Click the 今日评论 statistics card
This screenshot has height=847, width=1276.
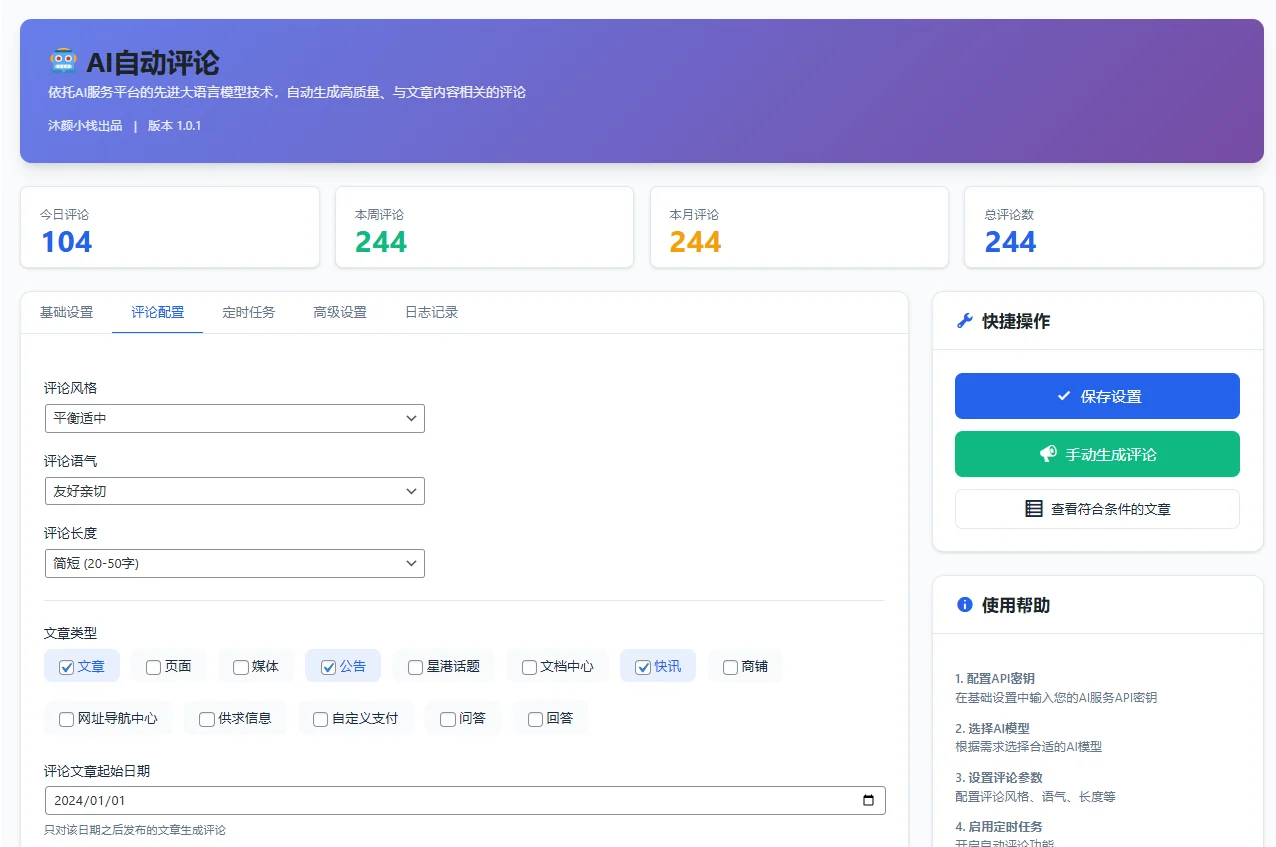(x=170, y=227)
